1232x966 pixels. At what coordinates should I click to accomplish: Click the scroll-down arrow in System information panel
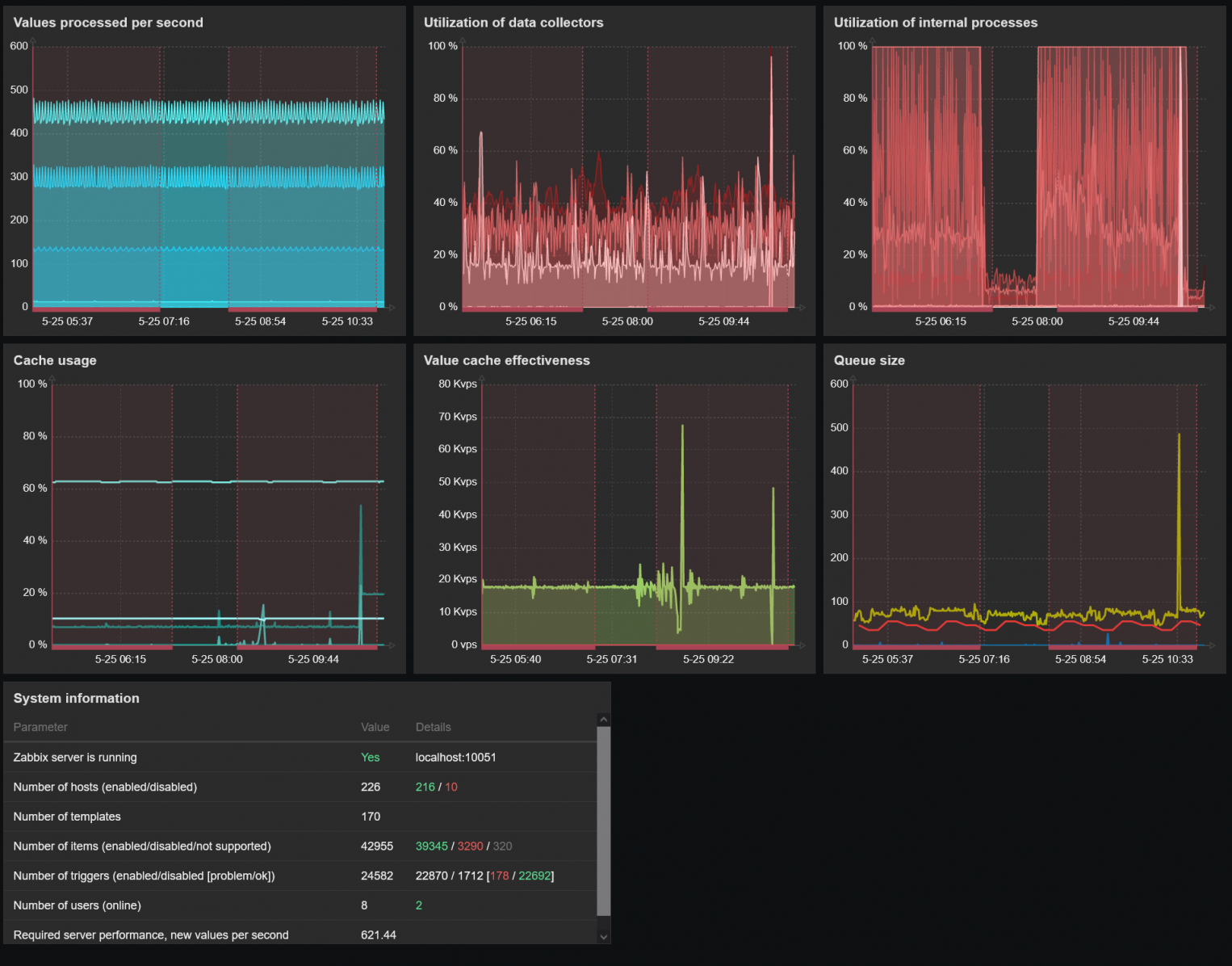[x=603, y=936]
